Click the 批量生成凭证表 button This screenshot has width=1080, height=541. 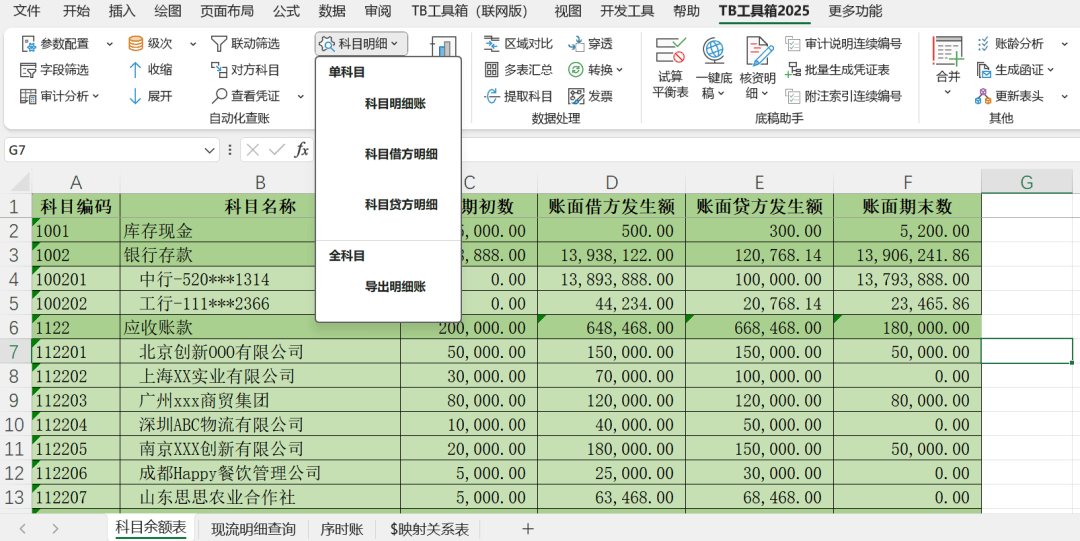[x=838, y=70]
